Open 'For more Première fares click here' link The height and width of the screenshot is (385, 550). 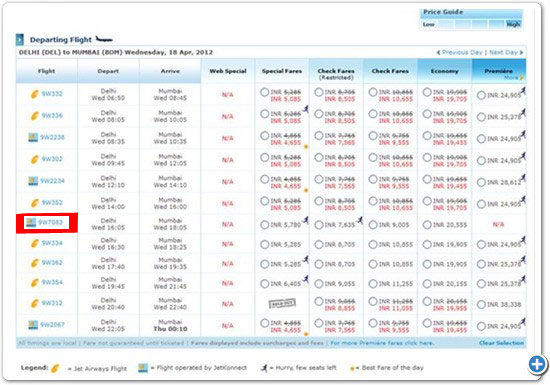(x=382, y=343)
